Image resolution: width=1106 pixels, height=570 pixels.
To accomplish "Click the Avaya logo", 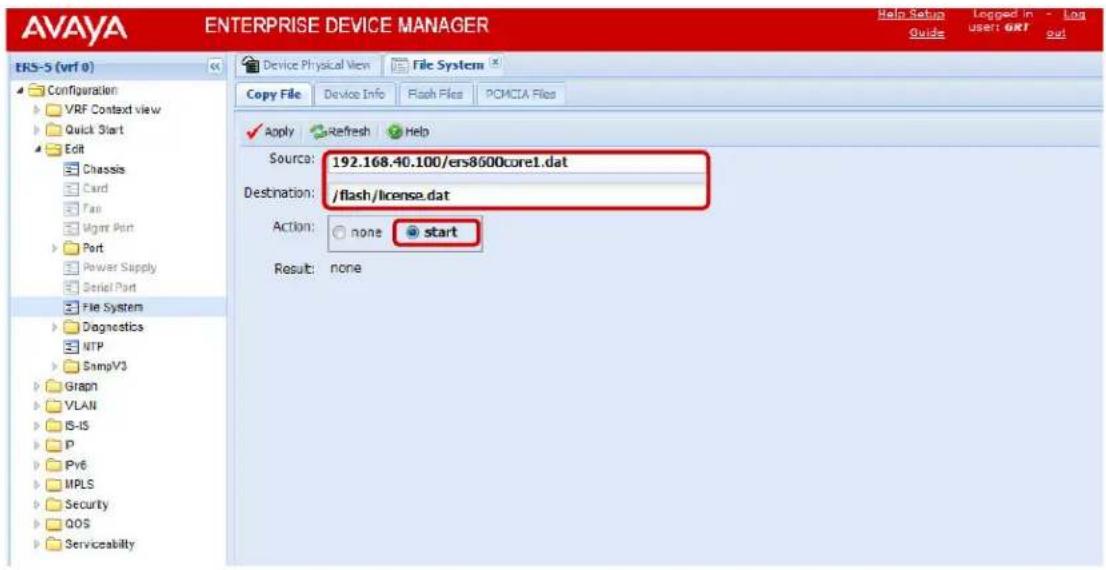I will 74,30.
